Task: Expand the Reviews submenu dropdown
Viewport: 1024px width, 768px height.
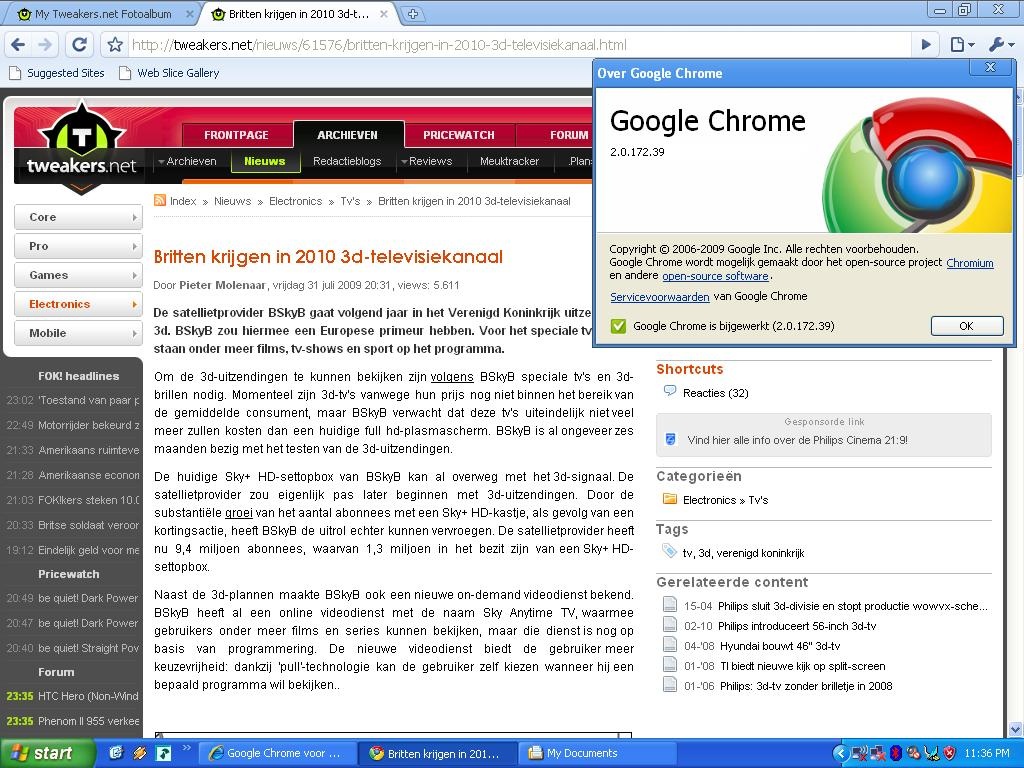Action: tap(427, 161)
